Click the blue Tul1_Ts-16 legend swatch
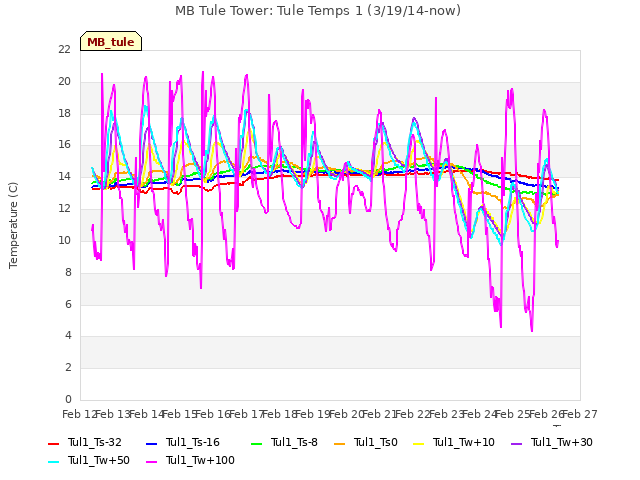640x480 pixels. (x=151, y=443)
